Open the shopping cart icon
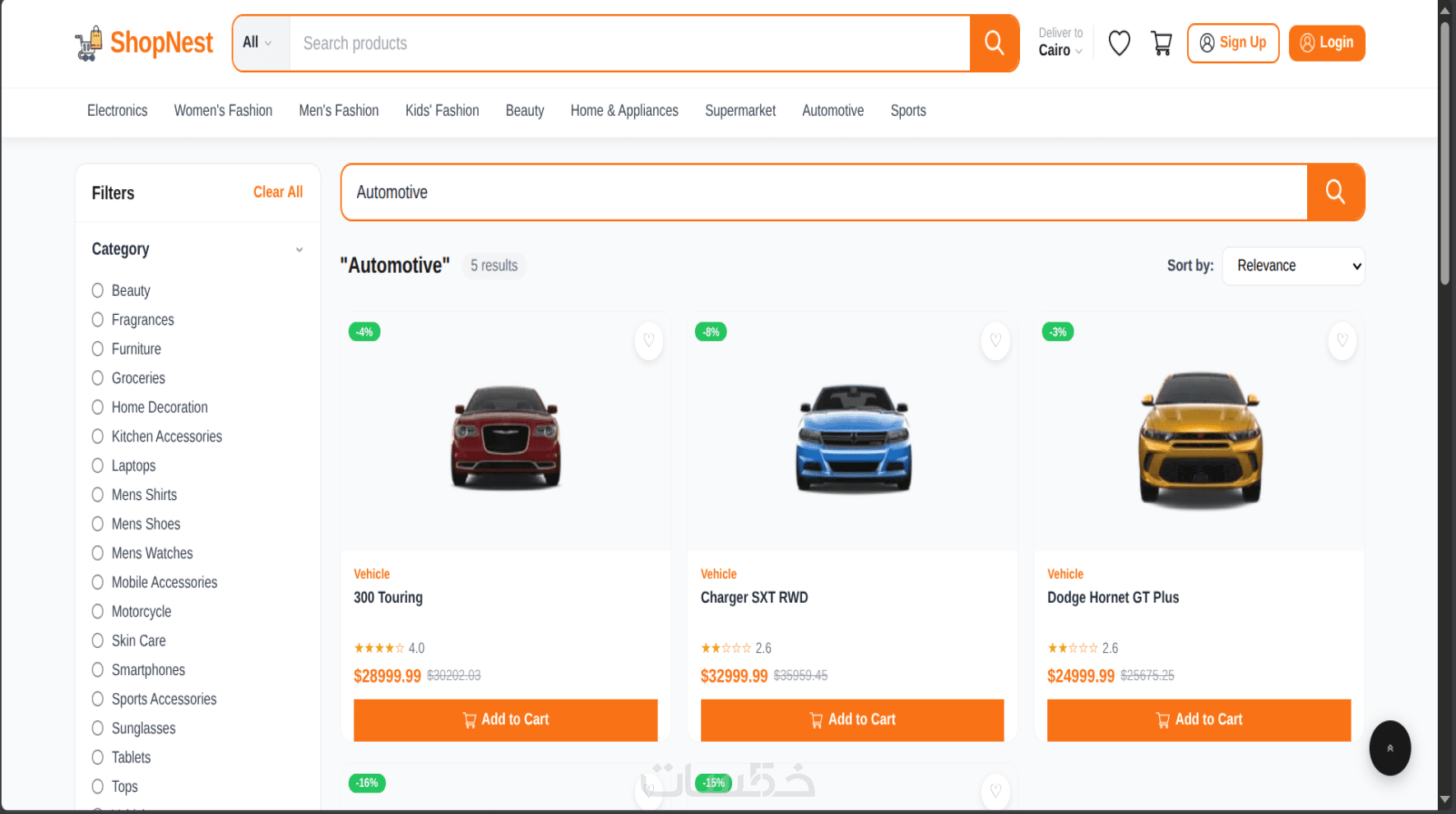Viewport: 1456px width, 814px height. click(x=1162, y=43)
